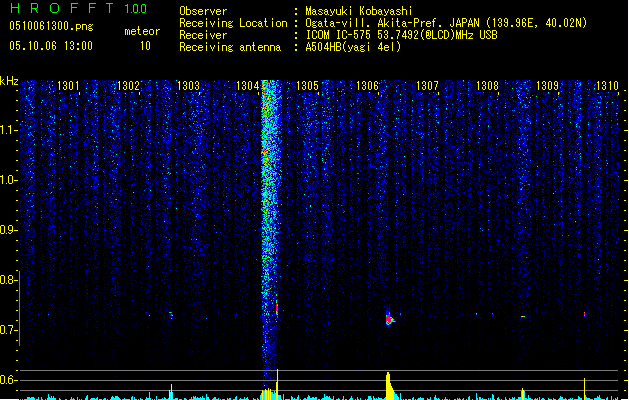Image resolution: width=629 pixels, height=400 pixels.
Task: Click the 0.9 kHz axis label
Action: point(8,230)
